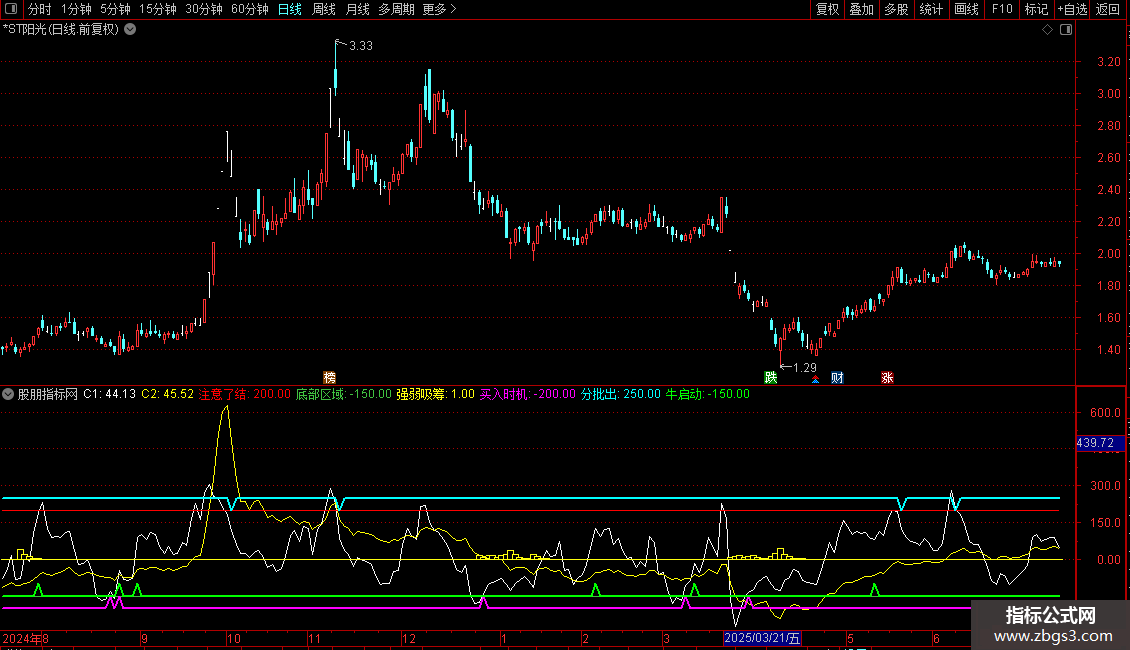The height and width of the screenshot is (650, 1130).
Task: Click the C2: 45.52 value
Action: click(167, 394)
